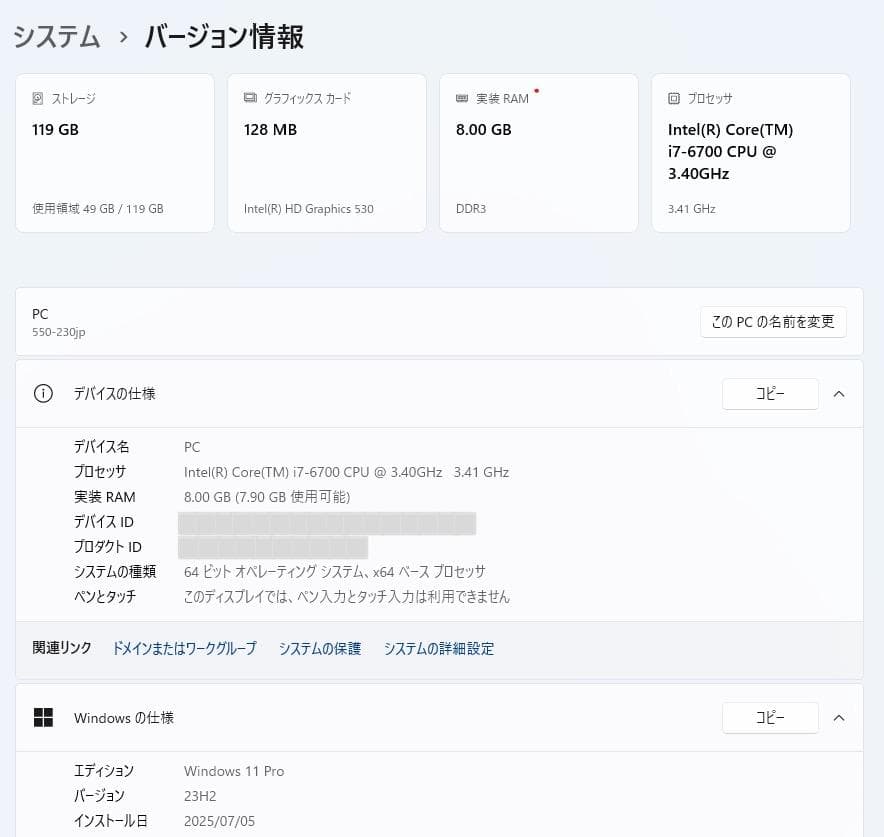Screen dimensions: 884x837
Task: Click the memory chip icon beside 実装 RAM
Action: 462,99
